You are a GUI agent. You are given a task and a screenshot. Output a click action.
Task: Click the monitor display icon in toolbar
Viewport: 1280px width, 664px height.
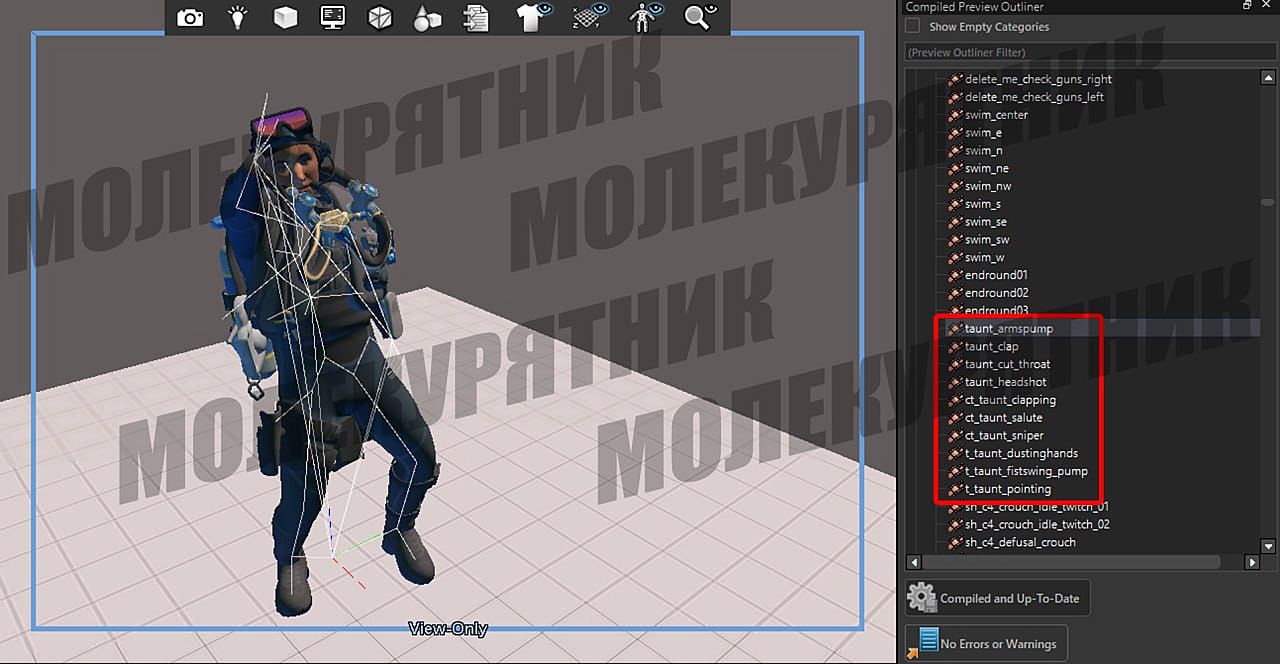point(333,17)
